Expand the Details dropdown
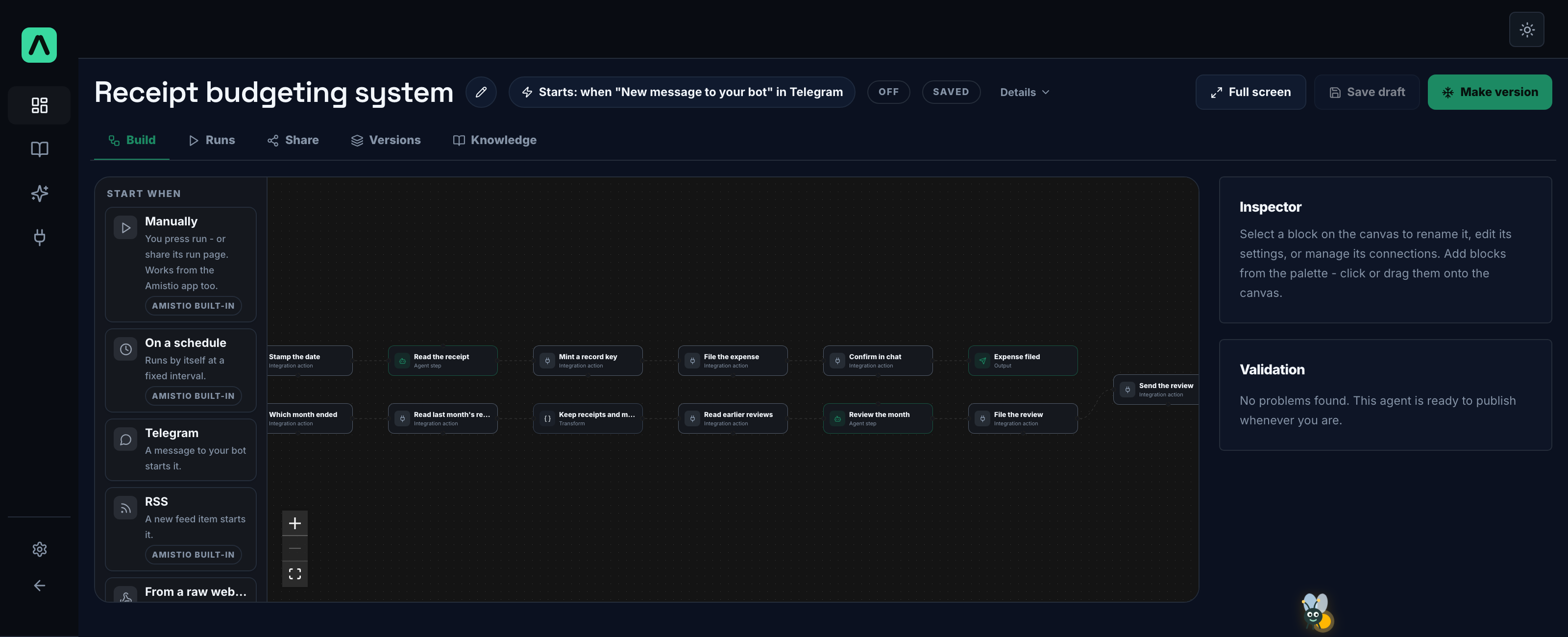The width and height of the screenshot is (1568, 637). pyautogui.click(x=1025, y=92)
